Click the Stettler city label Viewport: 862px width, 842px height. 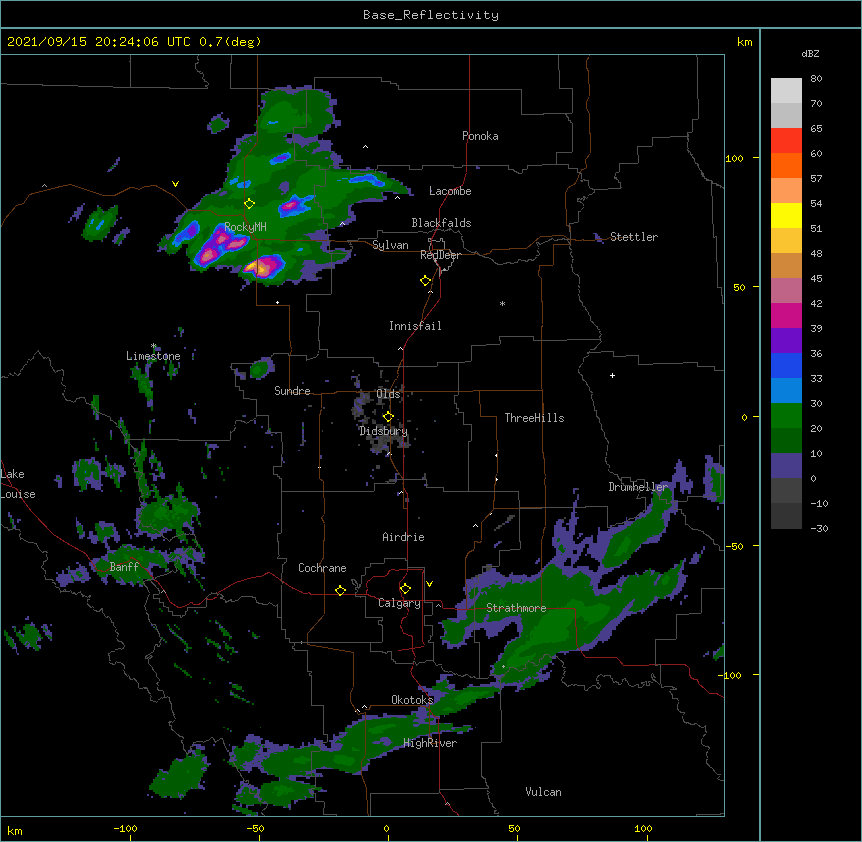click(634, 237)
